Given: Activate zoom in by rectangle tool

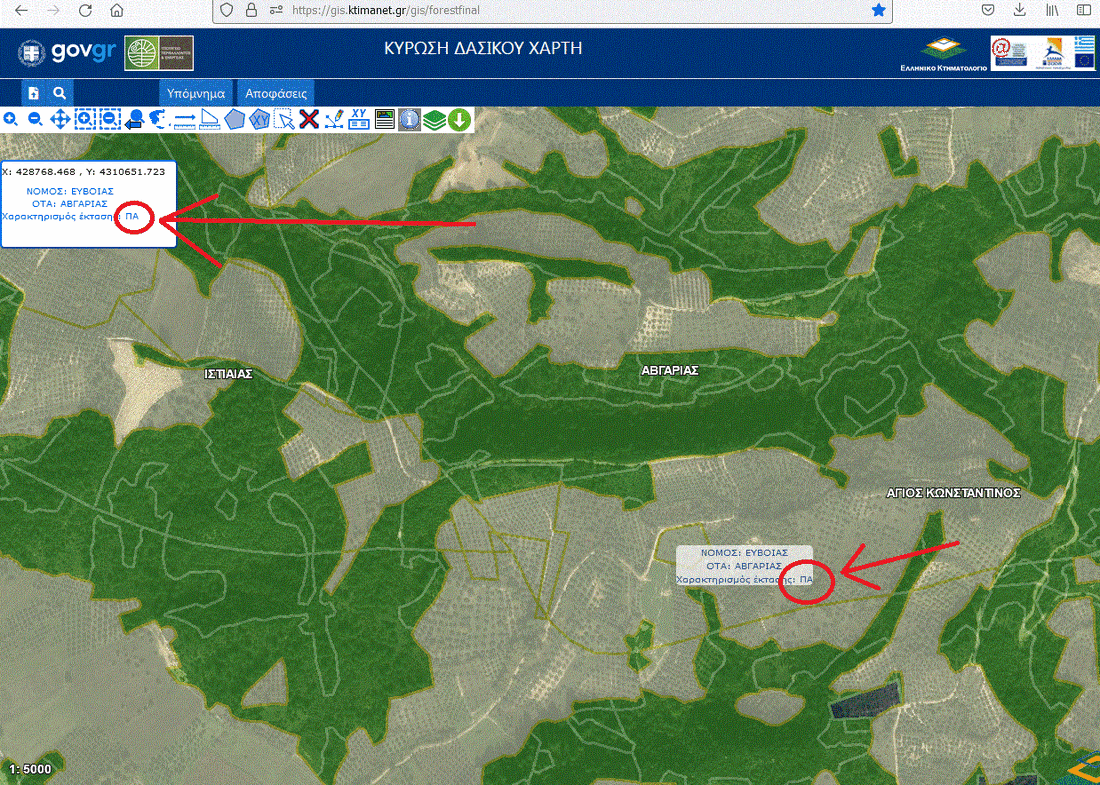Looking at the screenshot, I should pyautogui.click(x=85, y=119).
